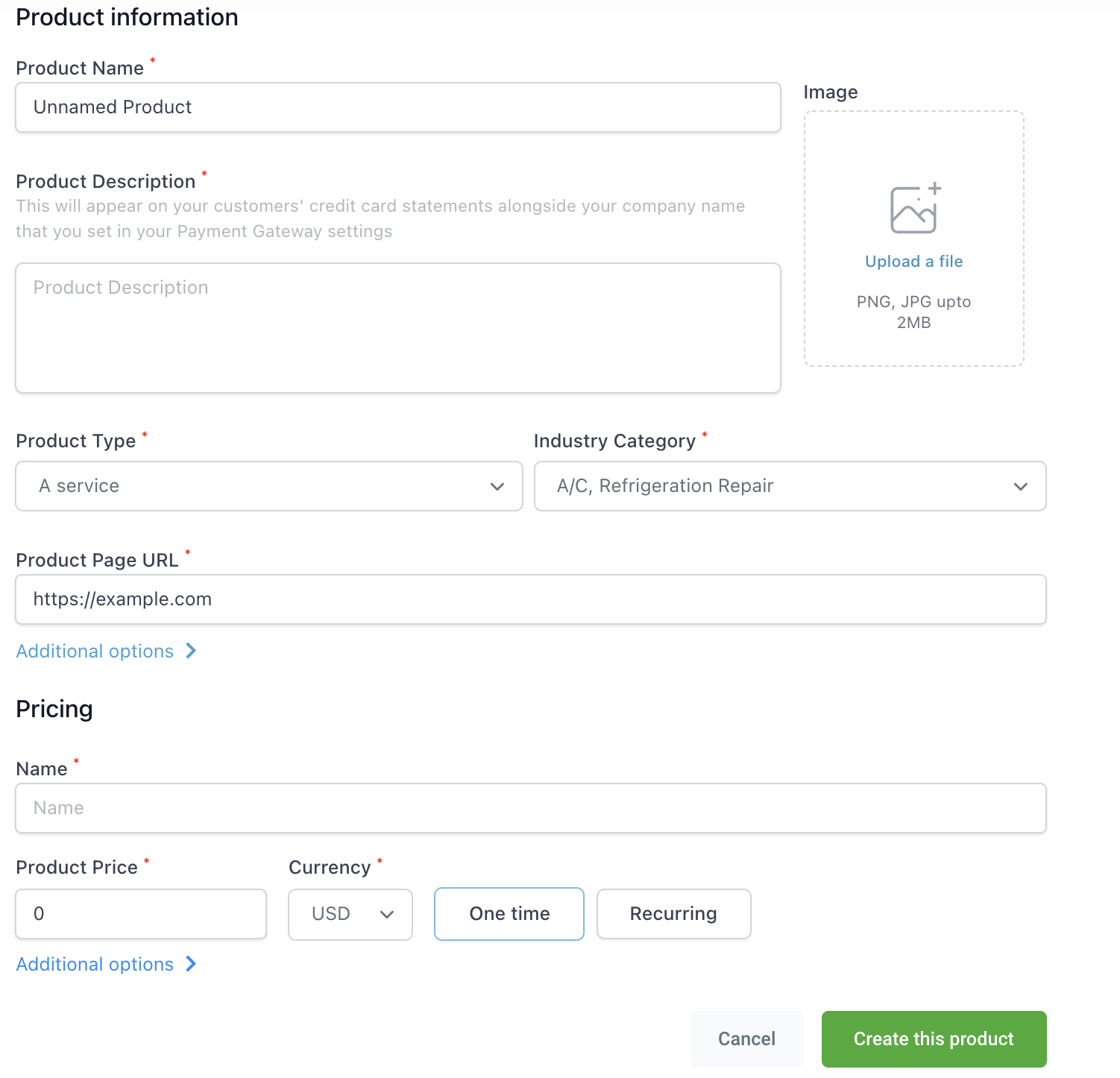
Task: Click the chevron on Industry Category dropdown
Action: tap(1021, 487)
